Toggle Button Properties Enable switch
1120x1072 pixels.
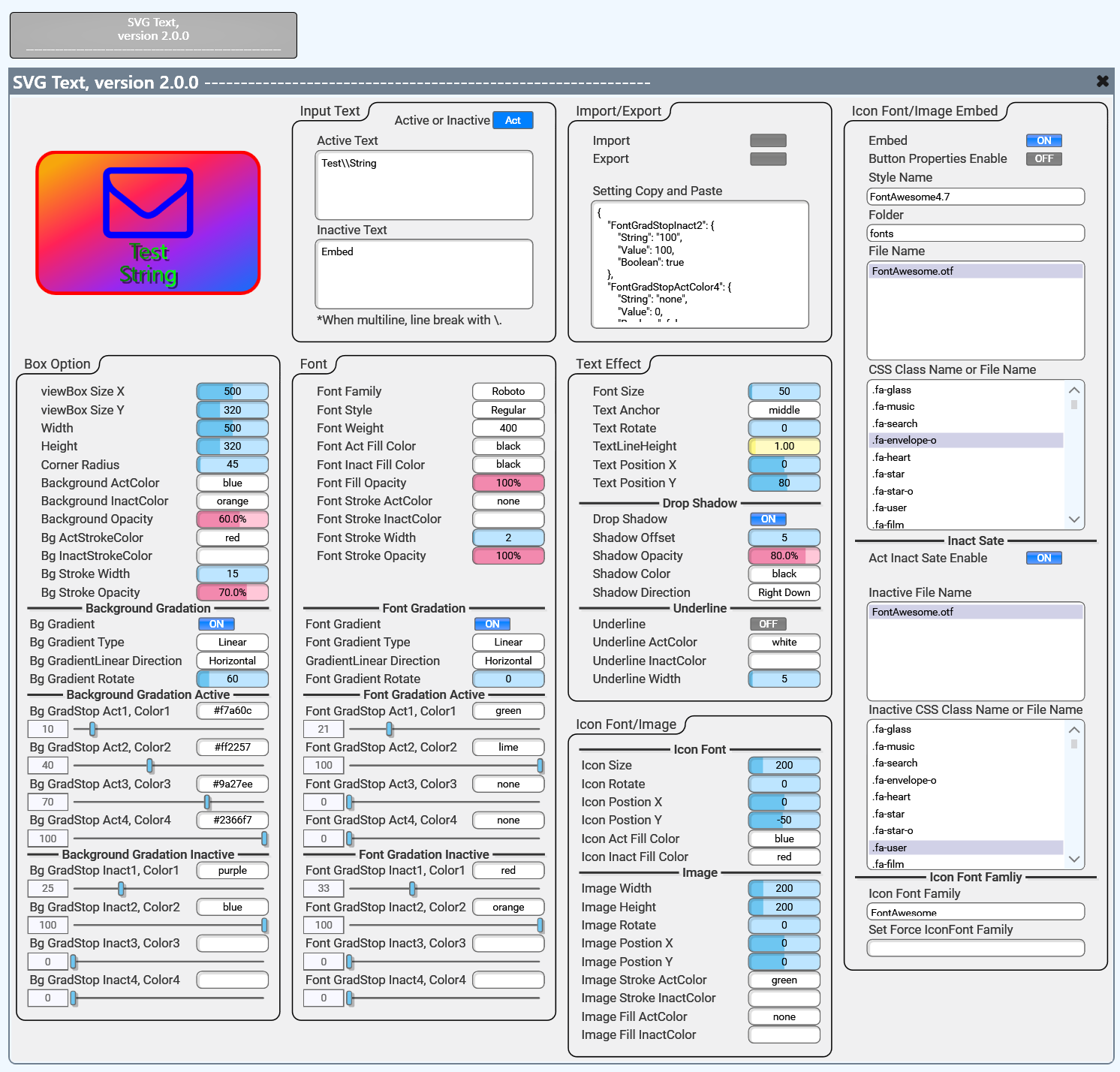[x=1043, y=158]
